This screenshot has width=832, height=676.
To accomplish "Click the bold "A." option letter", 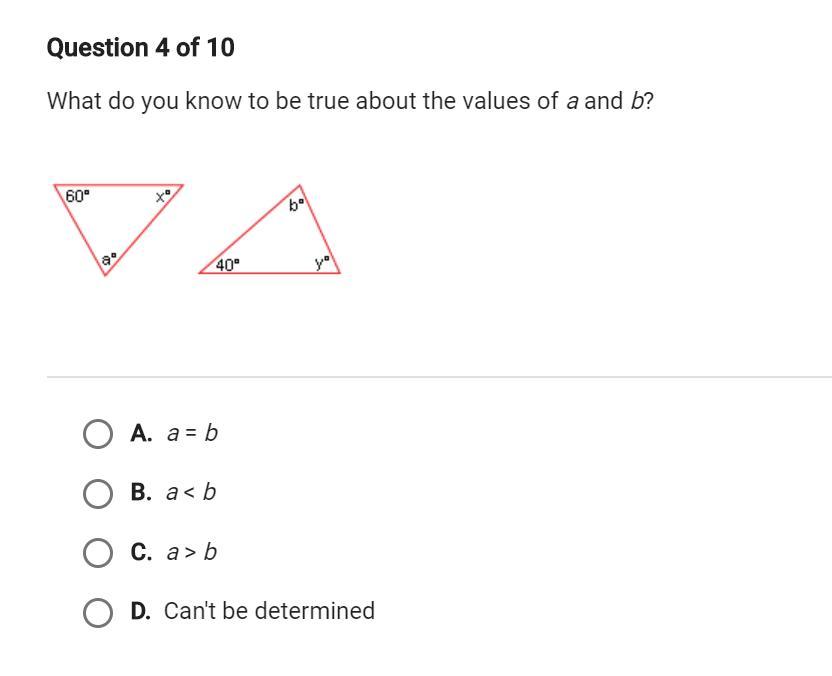I will click(141, 433).
